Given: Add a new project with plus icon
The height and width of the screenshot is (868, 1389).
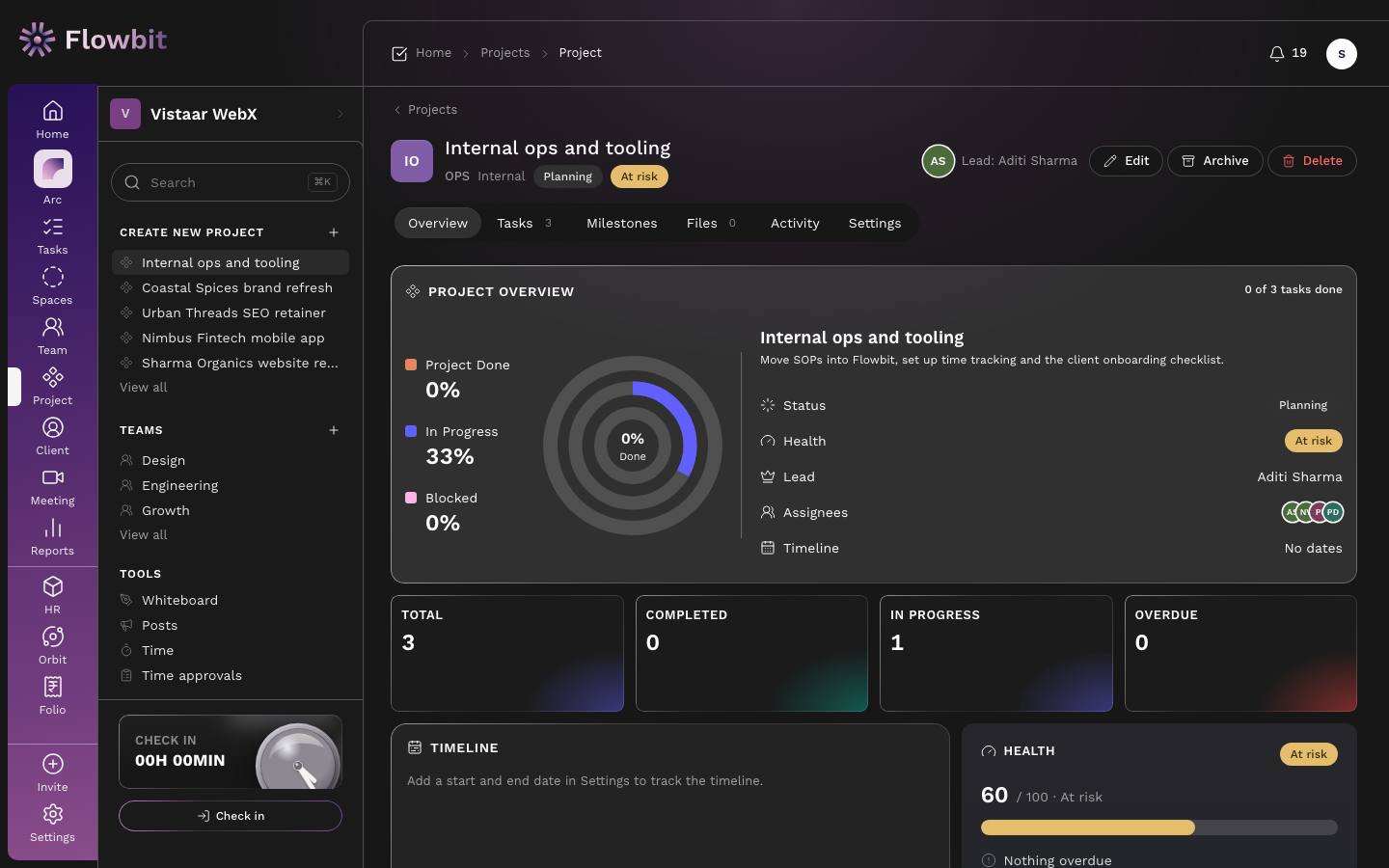Looking at the screenshot, I should (x=334, y=232).
